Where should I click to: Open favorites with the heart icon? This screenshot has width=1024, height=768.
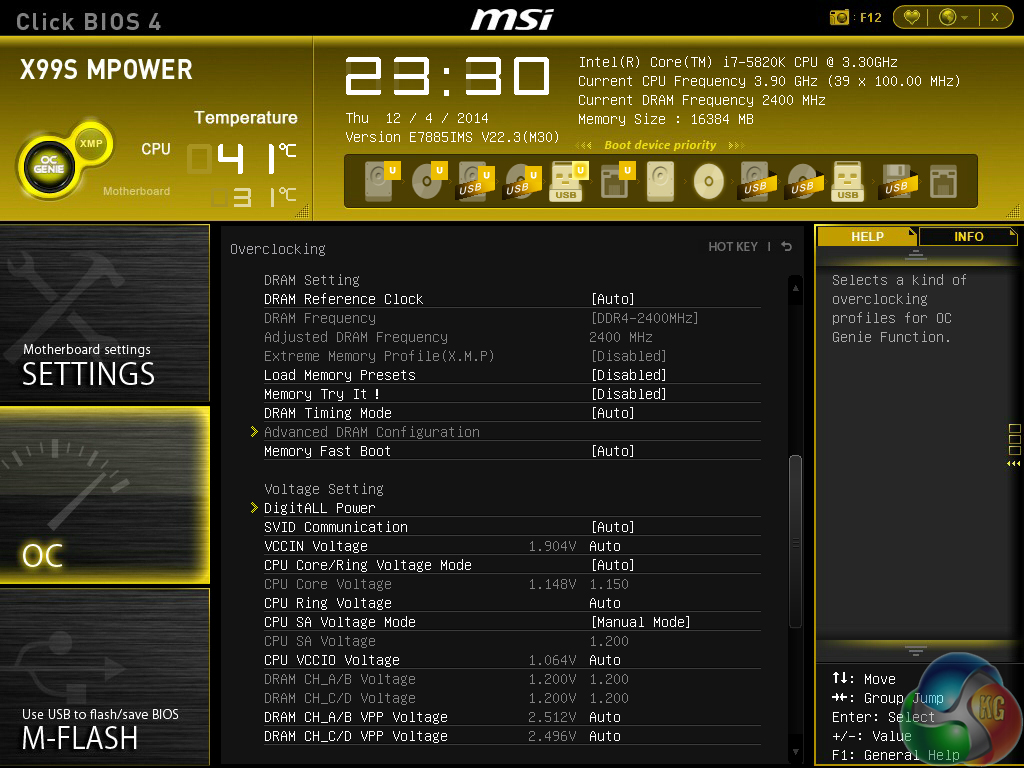click(912, 18)
